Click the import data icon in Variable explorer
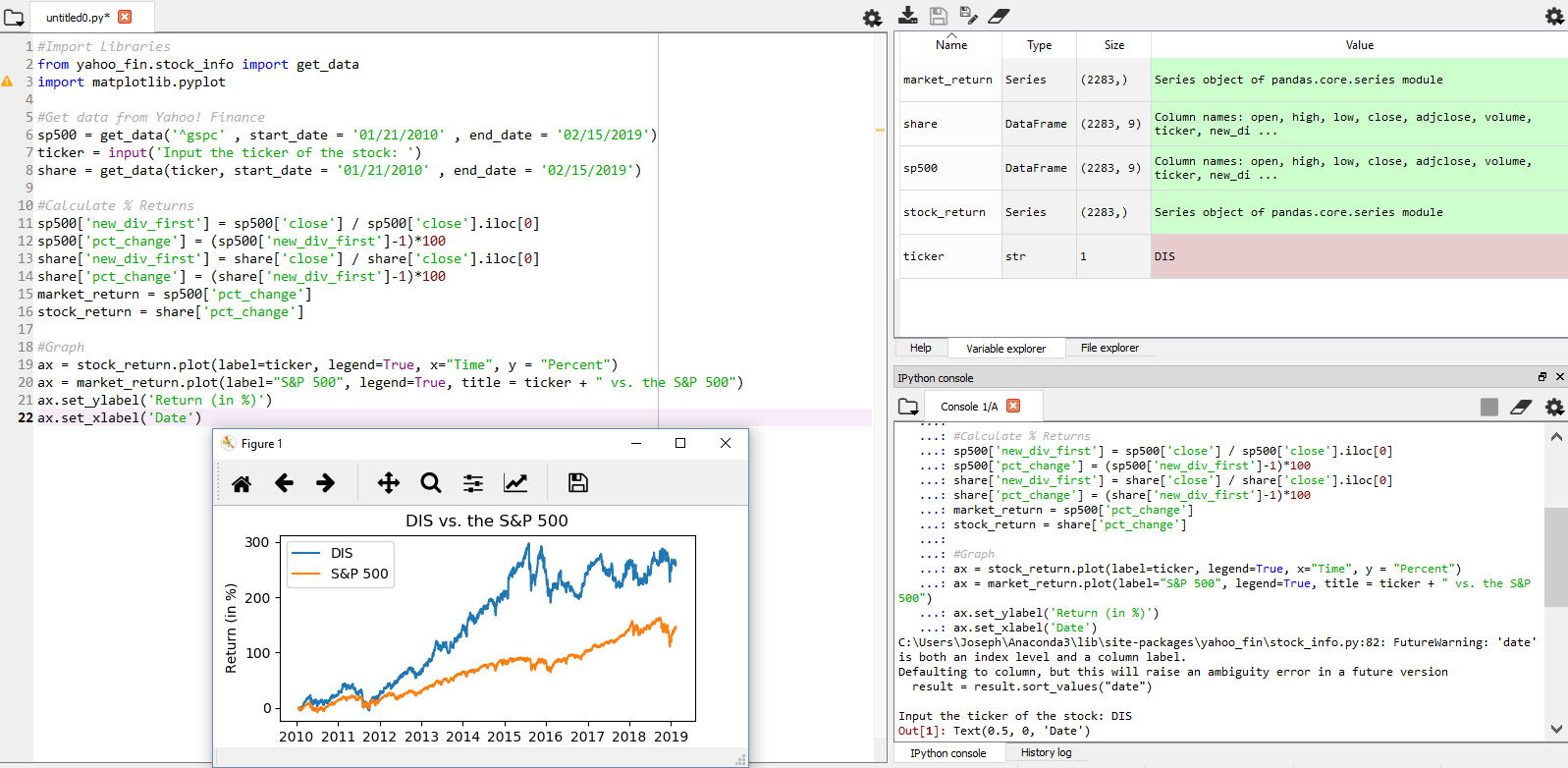This screenshot has width=1568, height=768. pos(908,16)
